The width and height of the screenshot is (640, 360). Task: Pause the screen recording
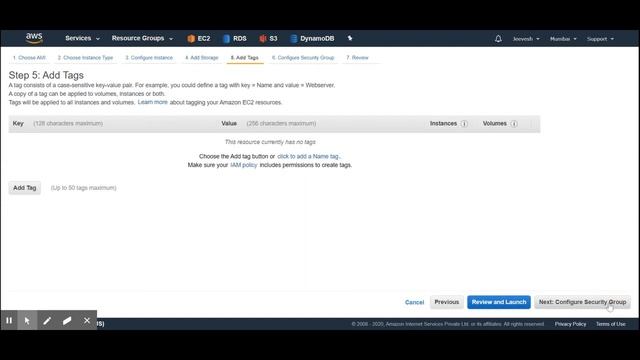coord(9,320)
